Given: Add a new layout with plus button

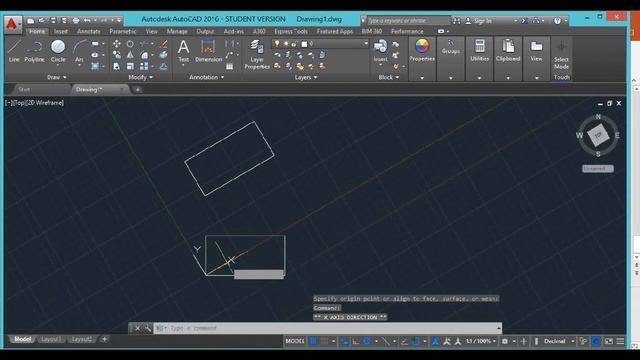Looking at the screenshot, I should [104, 339].
